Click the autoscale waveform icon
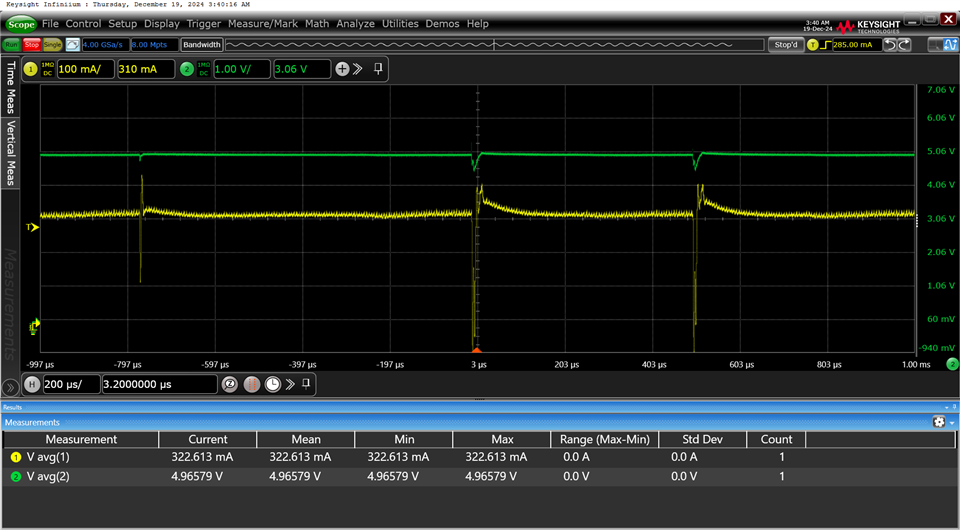The height and width of the screenshot is (530, 960). coord(72,45)
